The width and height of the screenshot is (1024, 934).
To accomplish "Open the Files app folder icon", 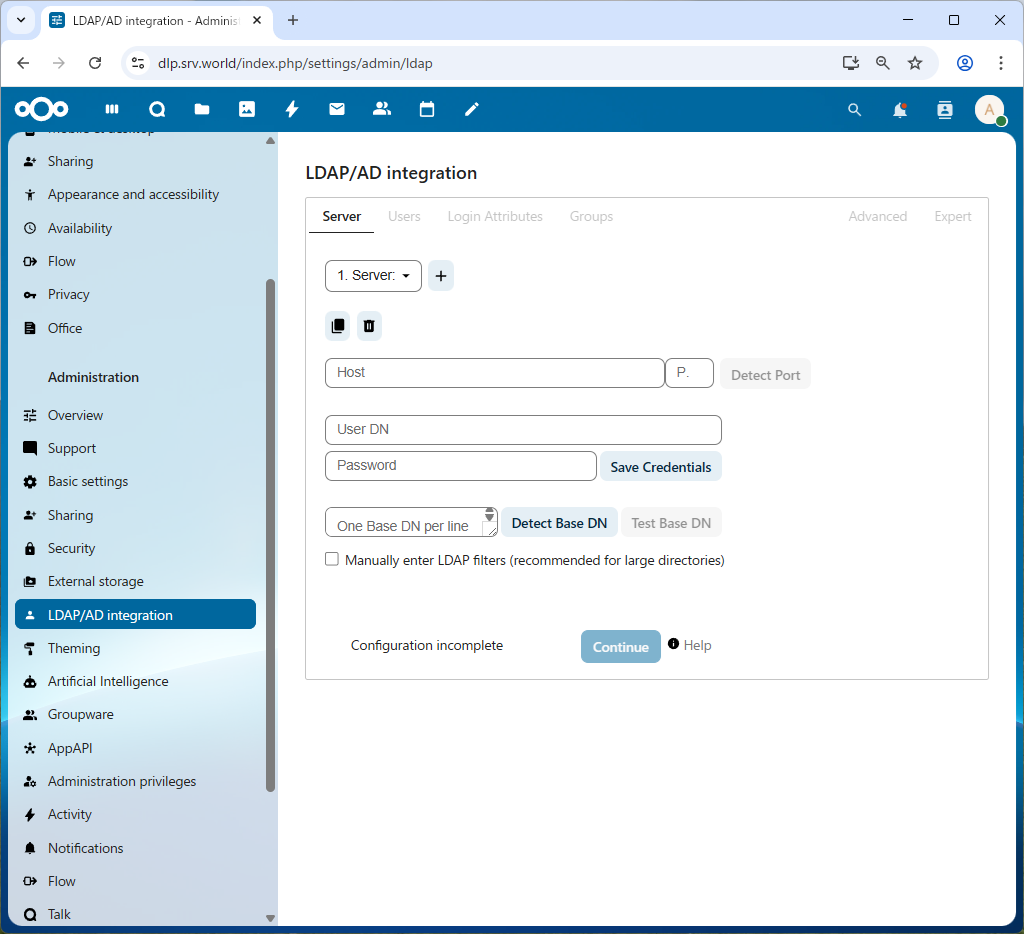I will point(202,109).
